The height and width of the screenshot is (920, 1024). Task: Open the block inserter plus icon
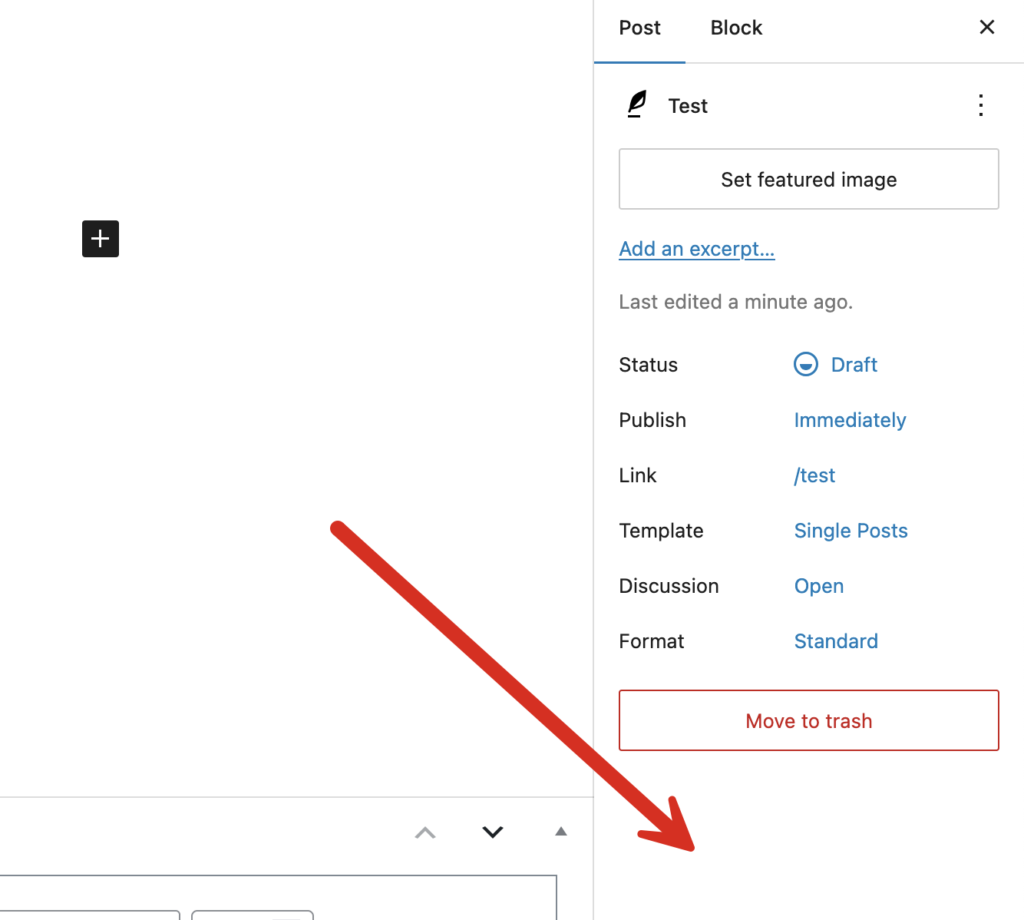click(100, 239)
